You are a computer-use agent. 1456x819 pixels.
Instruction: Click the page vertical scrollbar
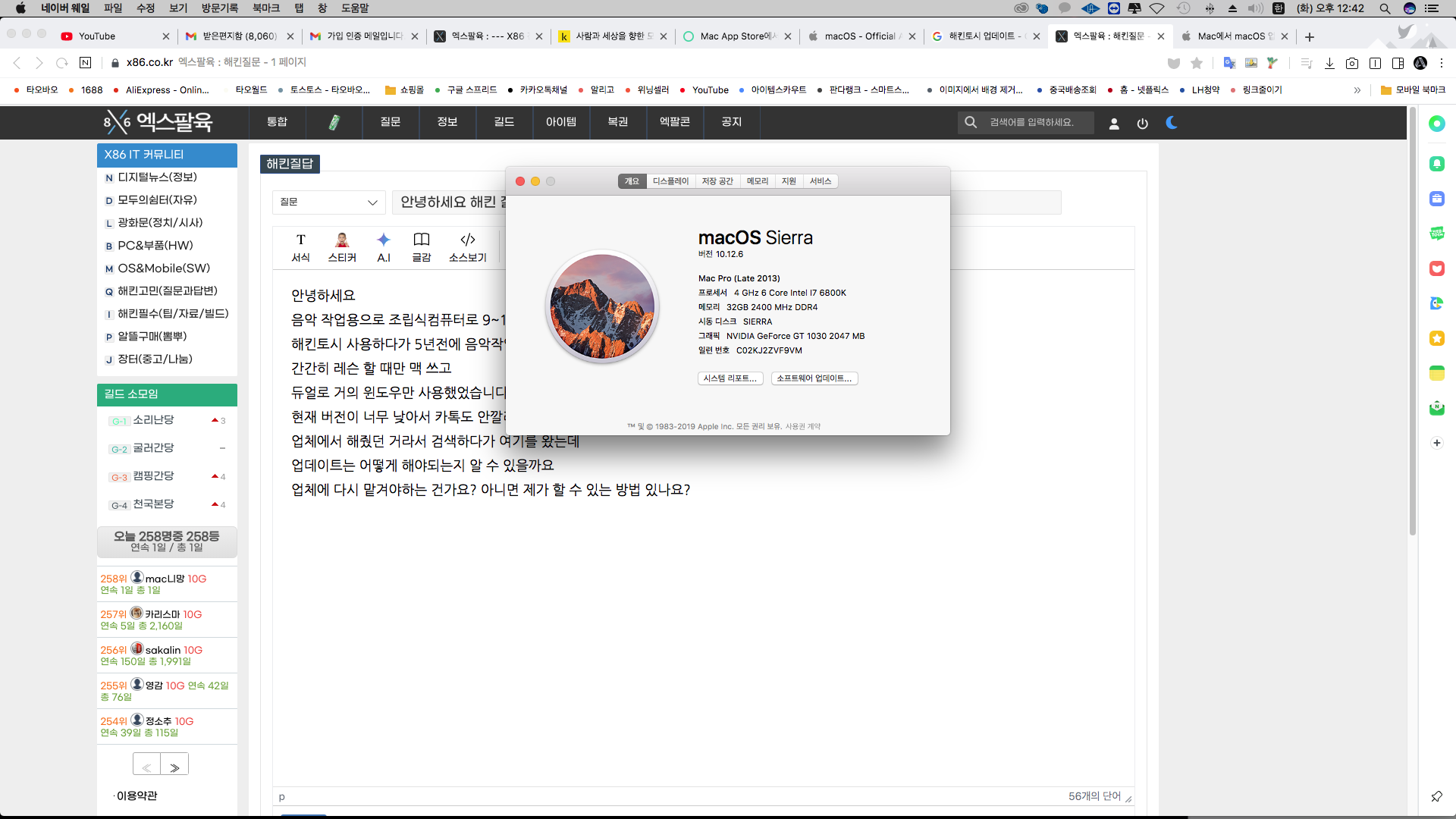coord(1412,321)
